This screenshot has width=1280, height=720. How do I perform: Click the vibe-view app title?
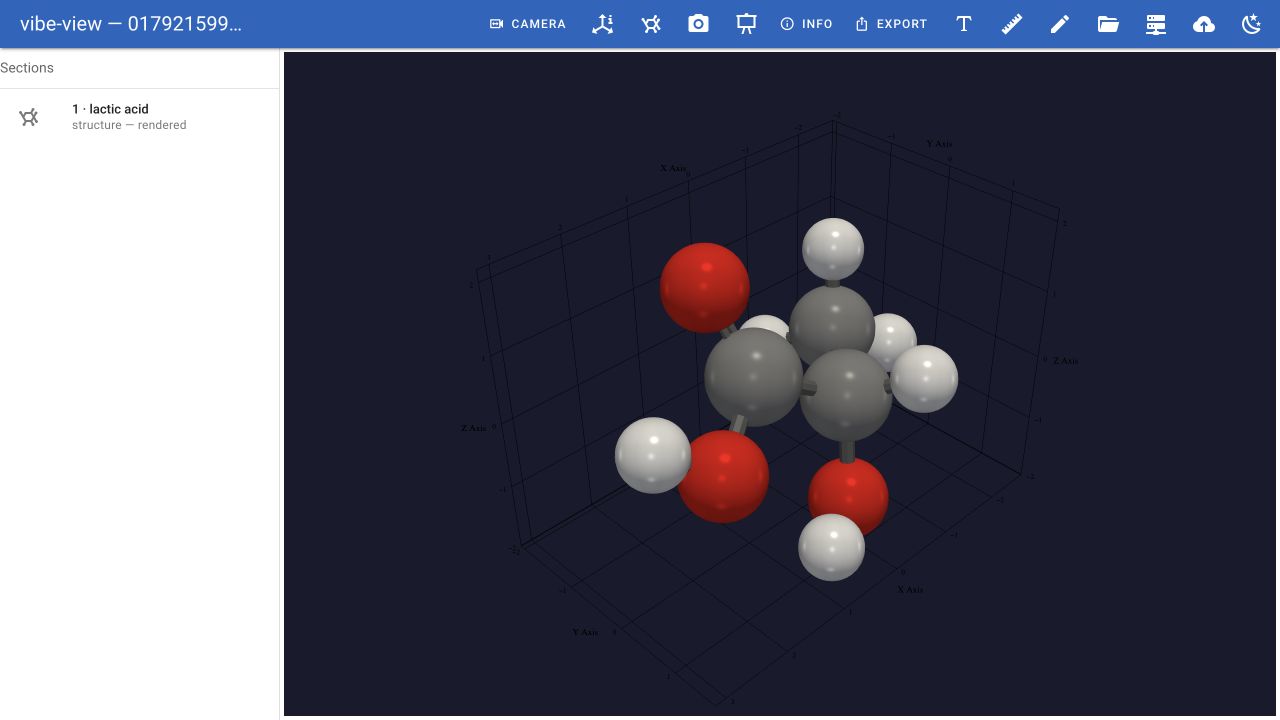pyautogui.click(x=131, y=24)
